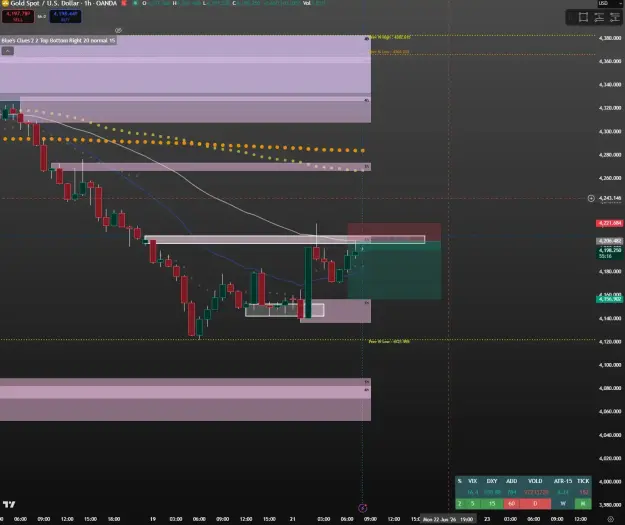Click the blue BUY price button
Screen dimensions: 625x525
click(65, 16)
